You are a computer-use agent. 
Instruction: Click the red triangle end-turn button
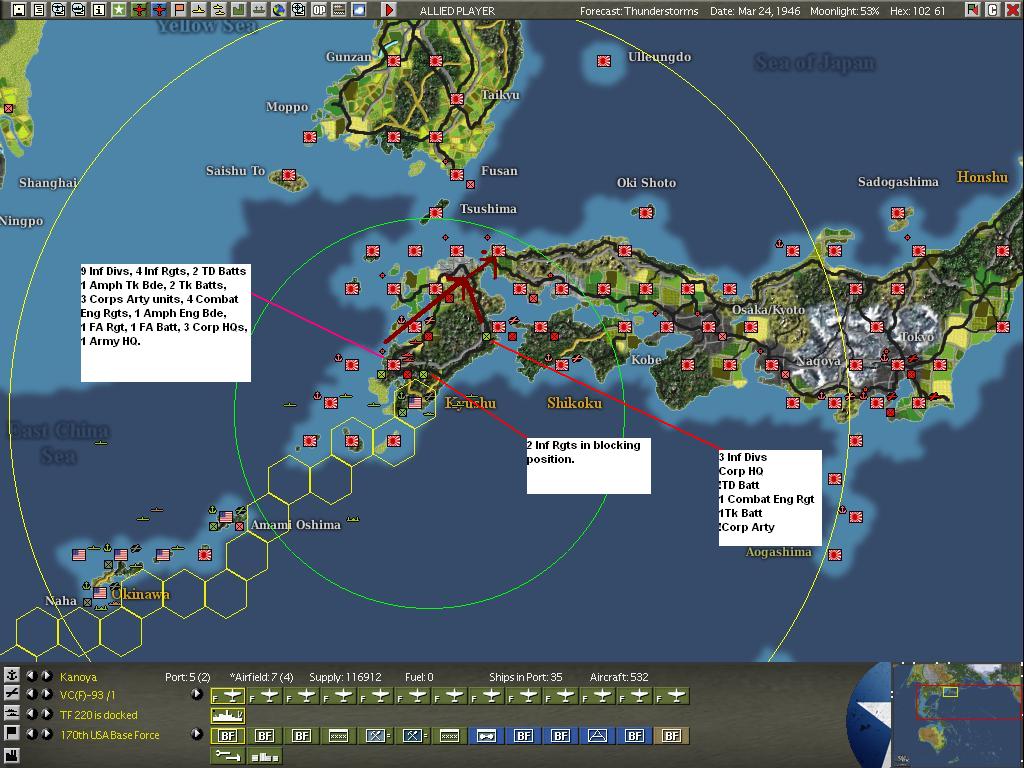389,10
